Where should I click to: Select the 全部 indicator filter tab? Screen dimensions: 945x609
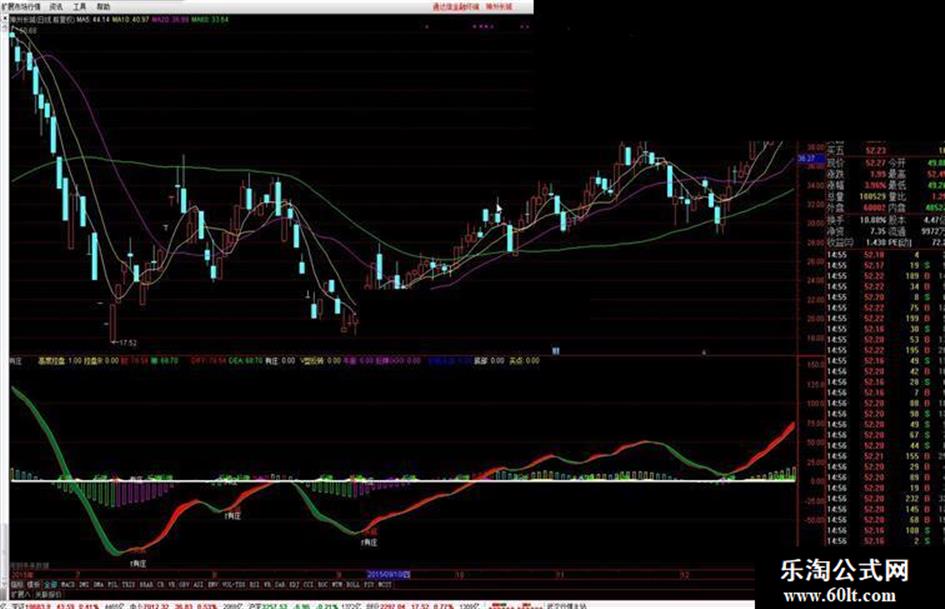tap(51, 585)
